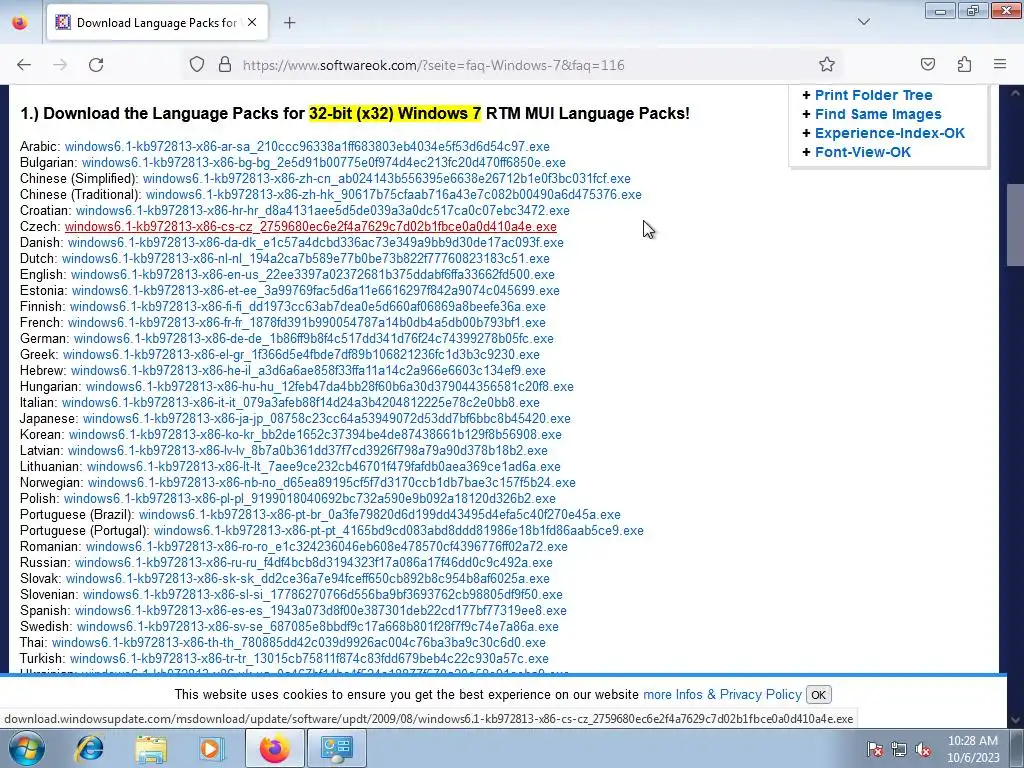
Task: Download the Russian ru-ru language pack
Action: click(x=313, y=562)
